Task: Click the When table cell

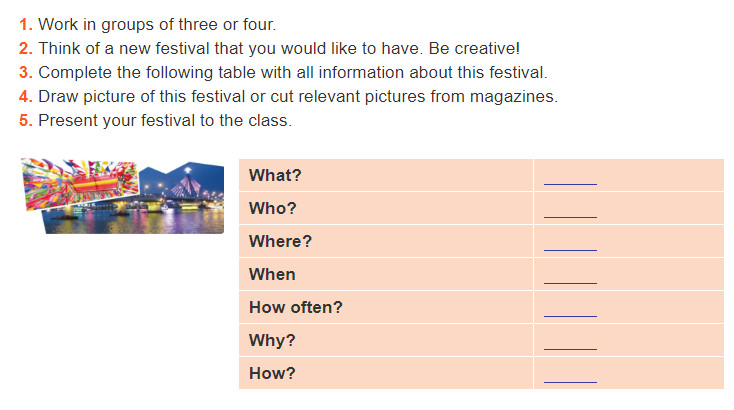Action: (386, 274)
